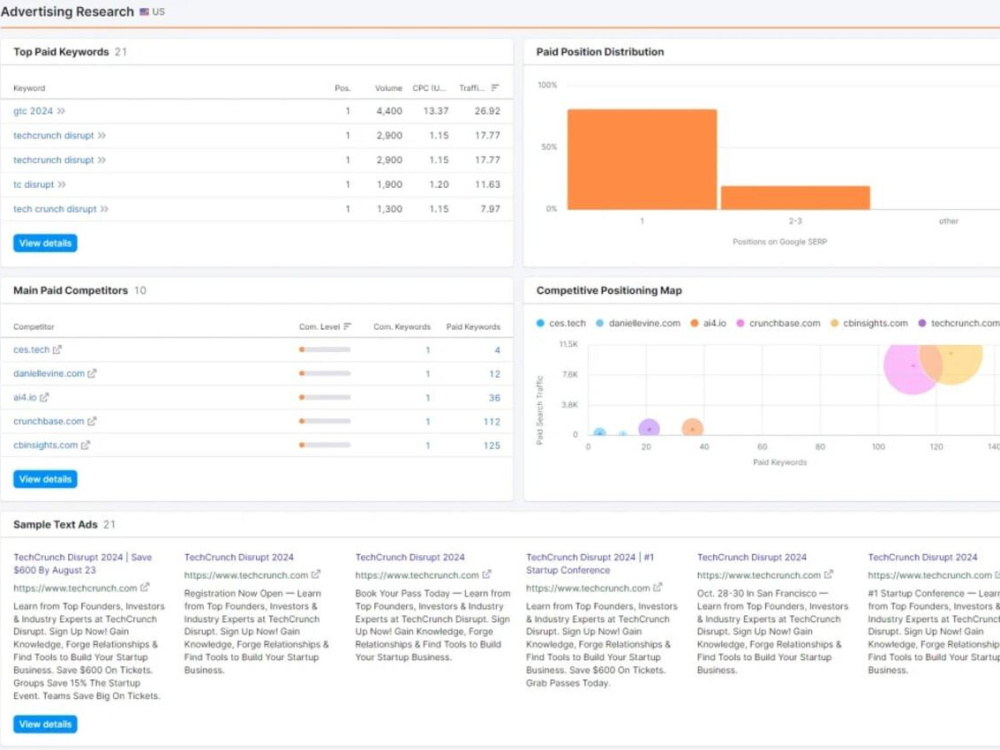Viewport: 1000px width, 750px height.
Task: Click the US flag icon in header
Action: [x=144, y=11]
